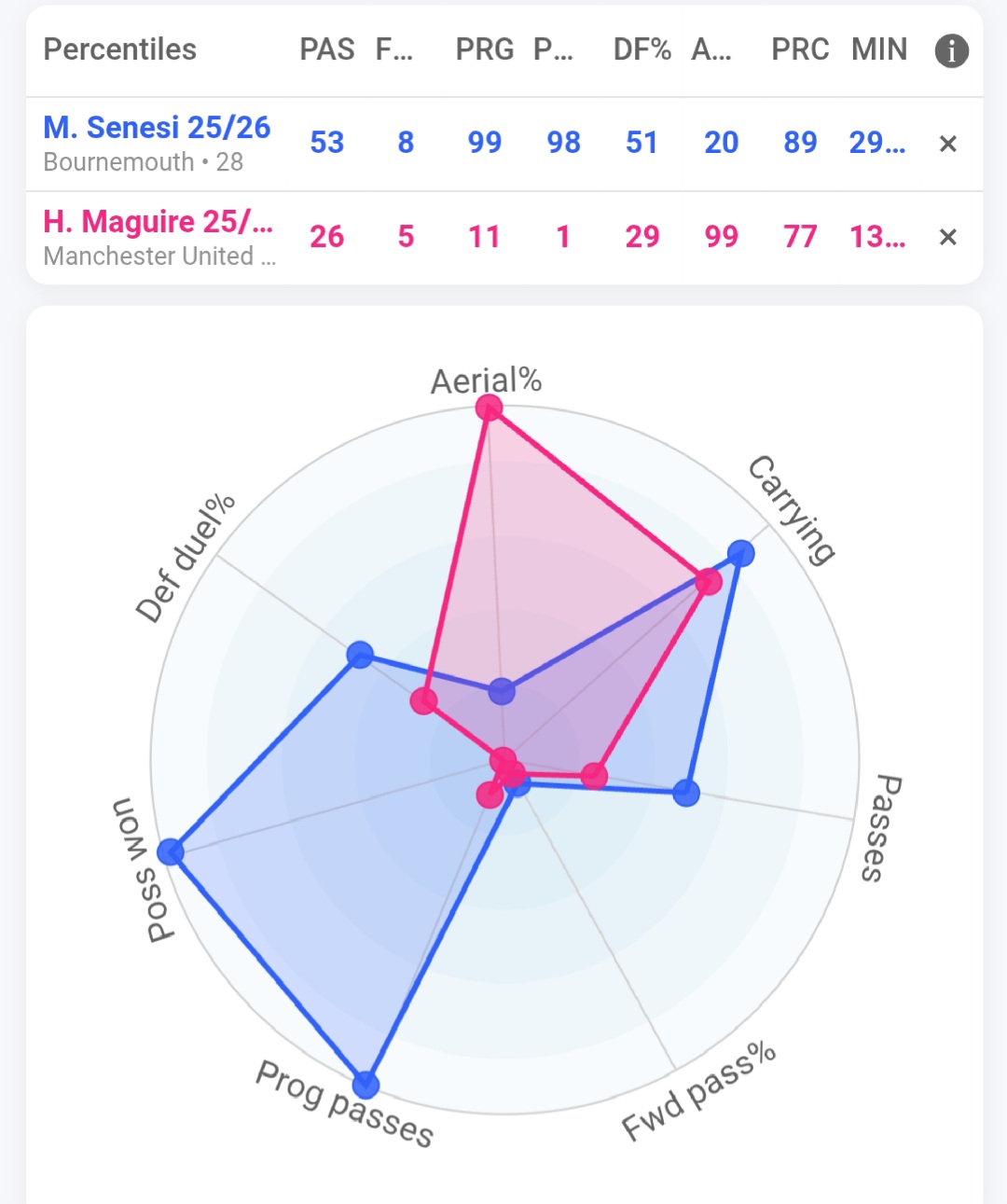Click the PRC column header

pos(800,49)
